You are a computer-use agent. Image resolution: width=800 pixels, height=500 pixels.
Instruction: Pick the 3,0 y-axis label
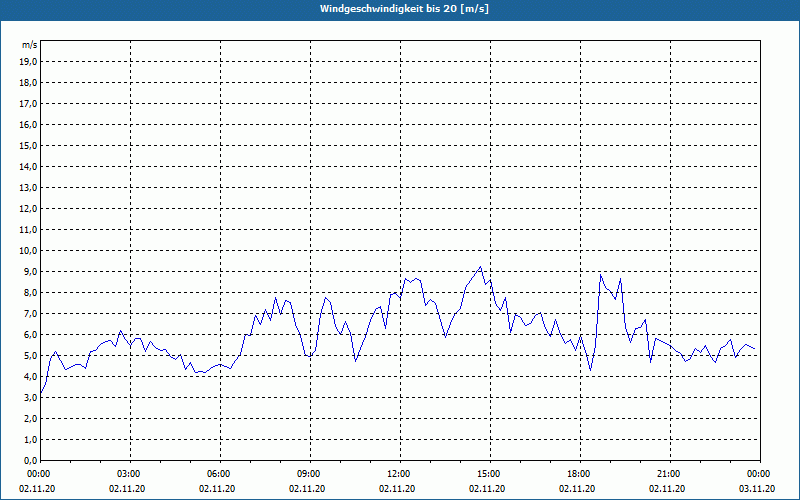pos(30,397)
